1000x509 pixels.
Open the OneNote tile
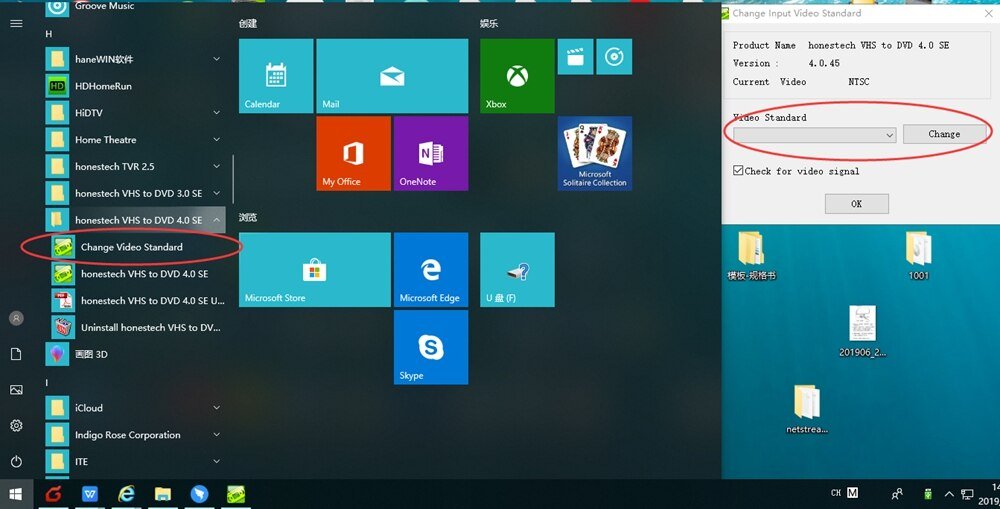[x=430, y=153]
